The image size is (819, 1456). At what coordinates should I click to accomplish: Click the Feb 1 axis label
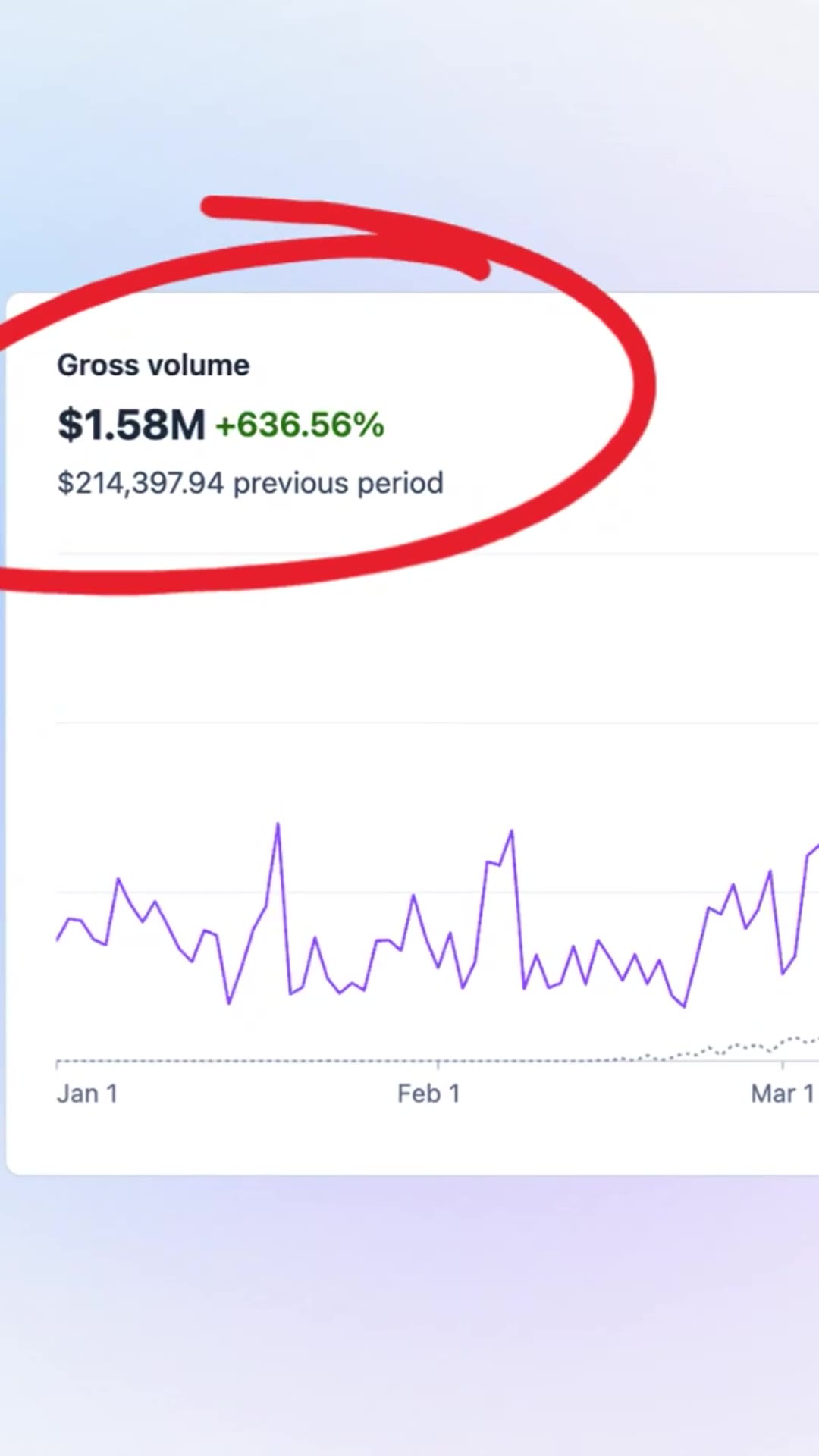[x=428, y=1094]
